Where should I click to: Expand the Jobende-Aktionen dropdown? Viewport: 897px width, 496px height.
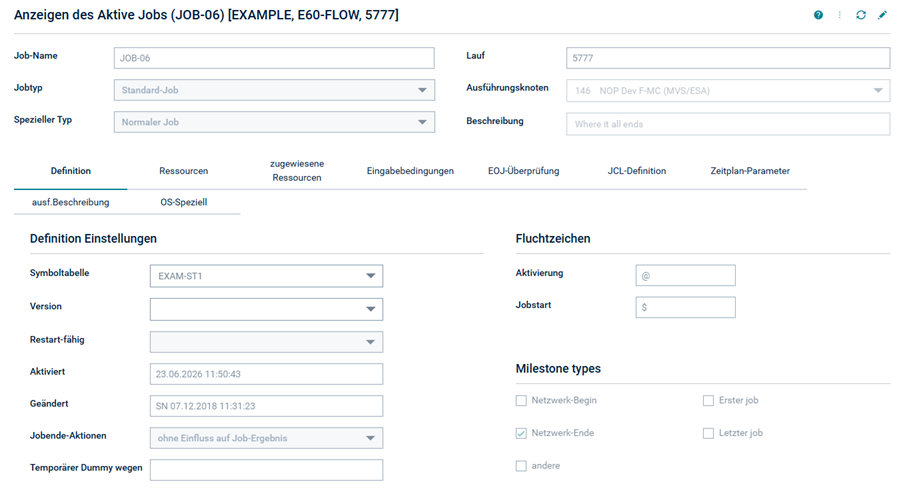pyautogui.click(x=266, y=438)
